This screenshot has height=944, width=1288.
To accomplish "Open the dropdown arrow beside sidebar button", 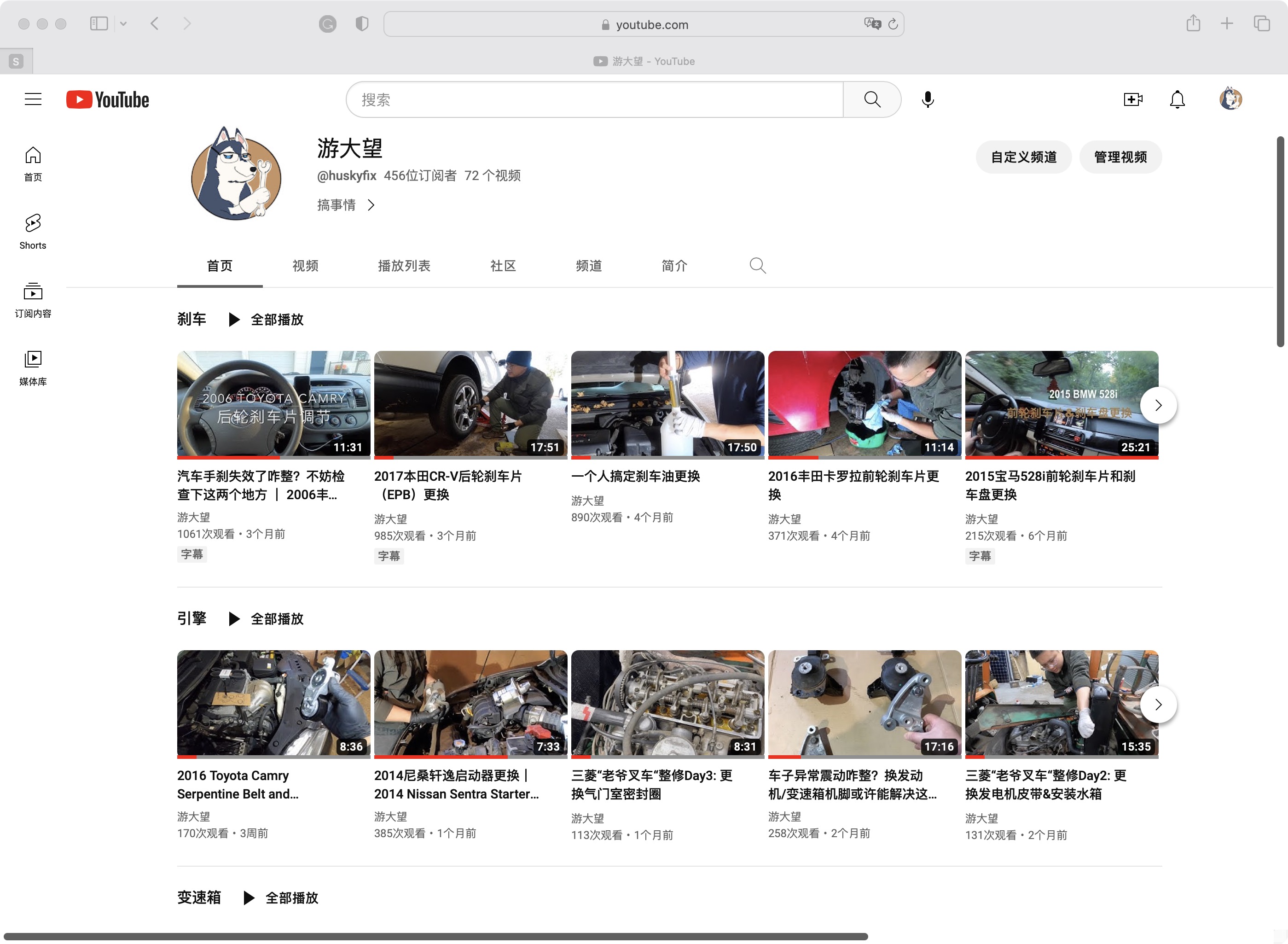I will click(123, 23).
